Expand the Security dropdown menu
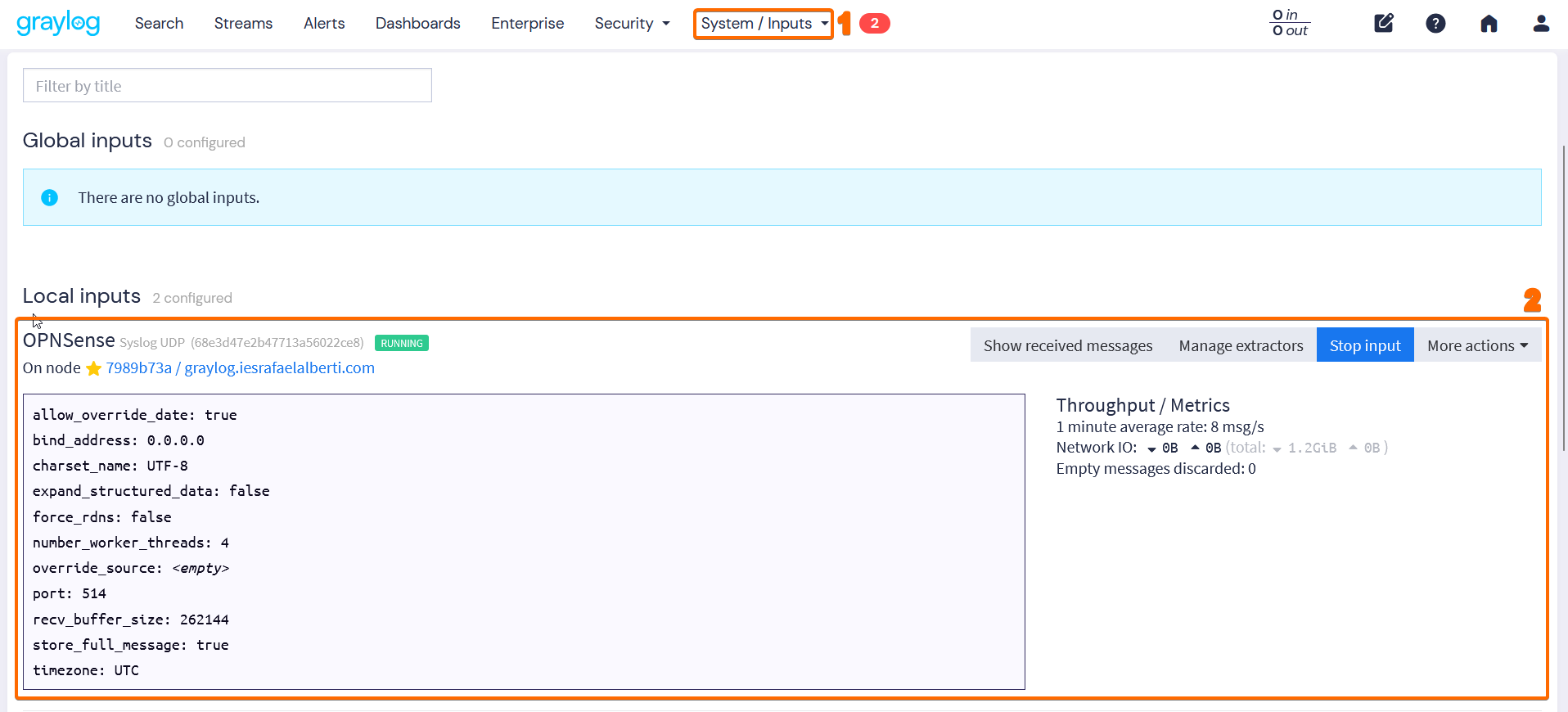This screenshot has width=1568, height=712. pos(632,24)
